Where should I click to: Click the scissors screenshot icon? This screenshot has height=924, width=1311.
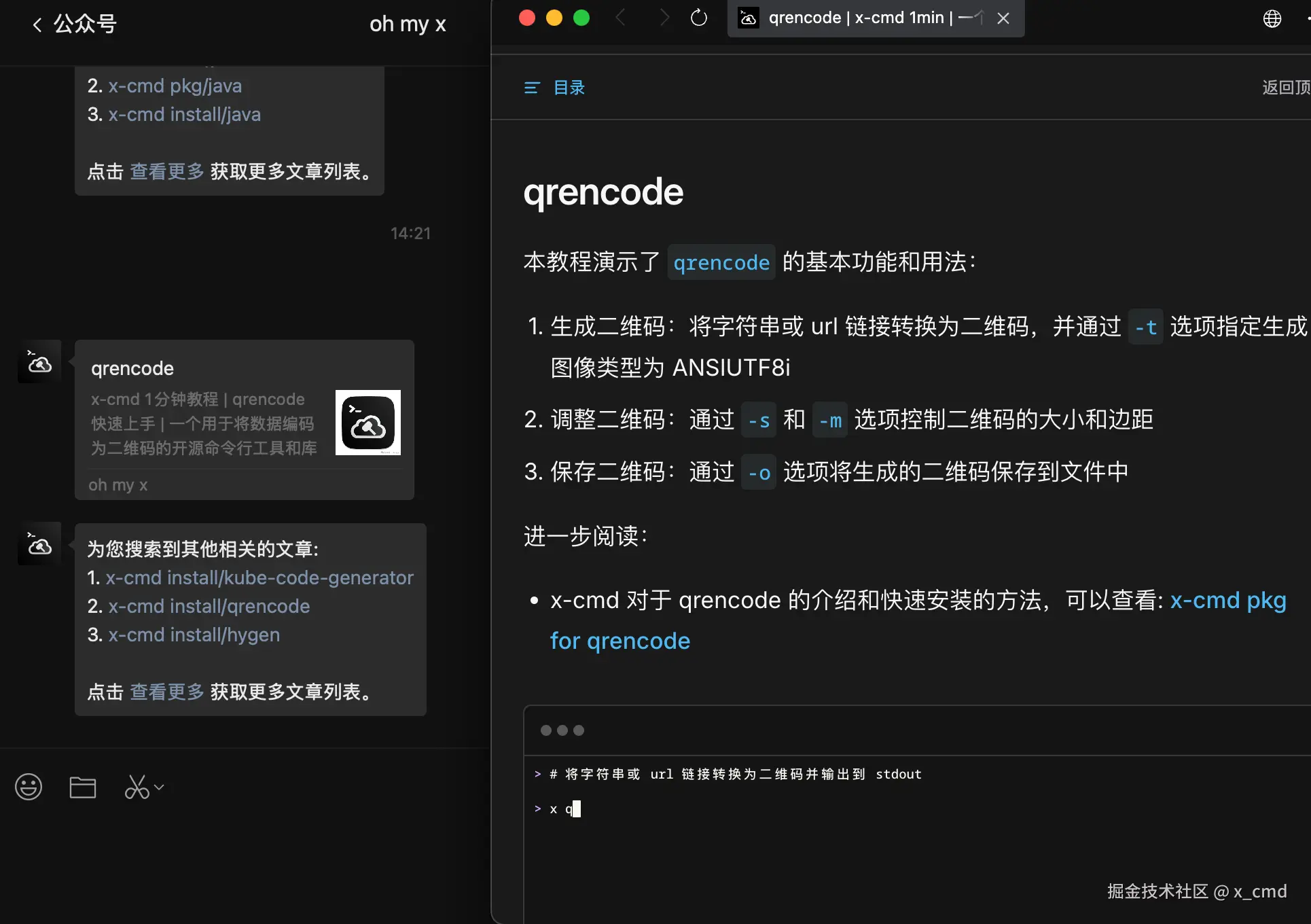[137, 787]
